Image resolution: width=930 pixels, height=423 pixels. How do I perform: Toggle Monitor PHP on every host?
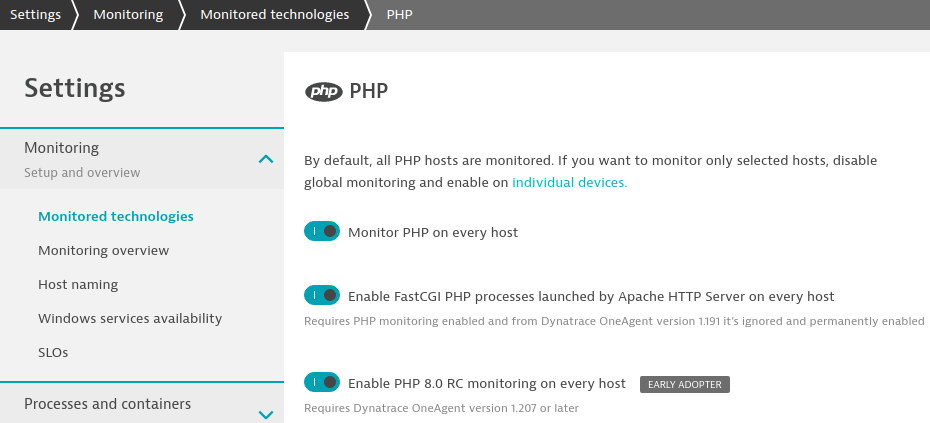click(x=321, y=231)
